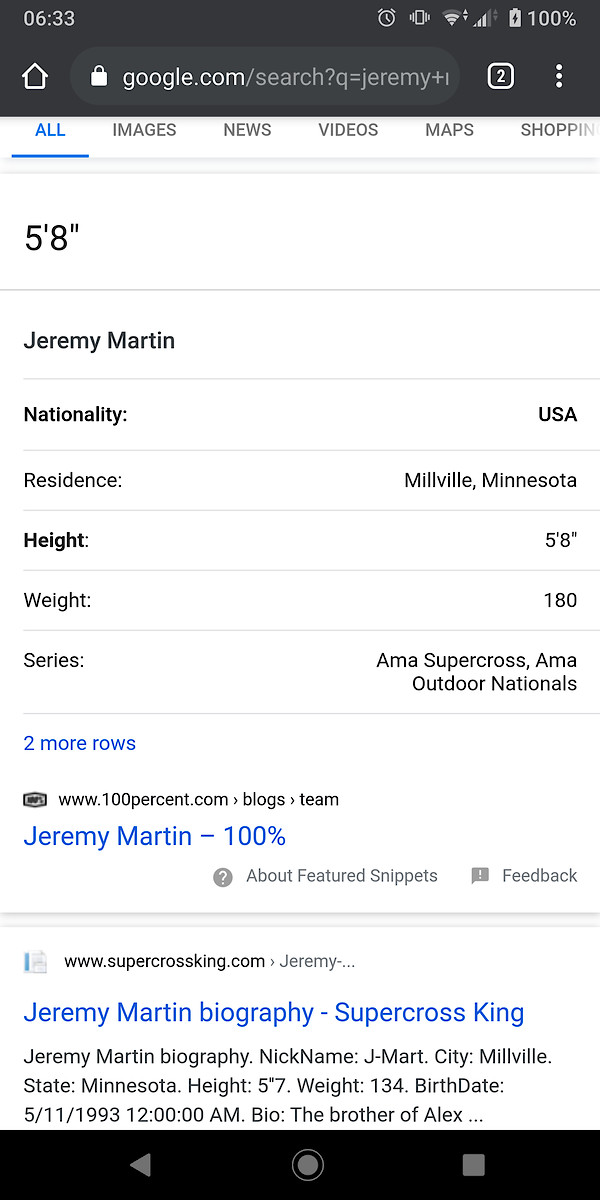Switch to the Images search tab
Screen dimensions: 600x1200
[x=144, y=130]
